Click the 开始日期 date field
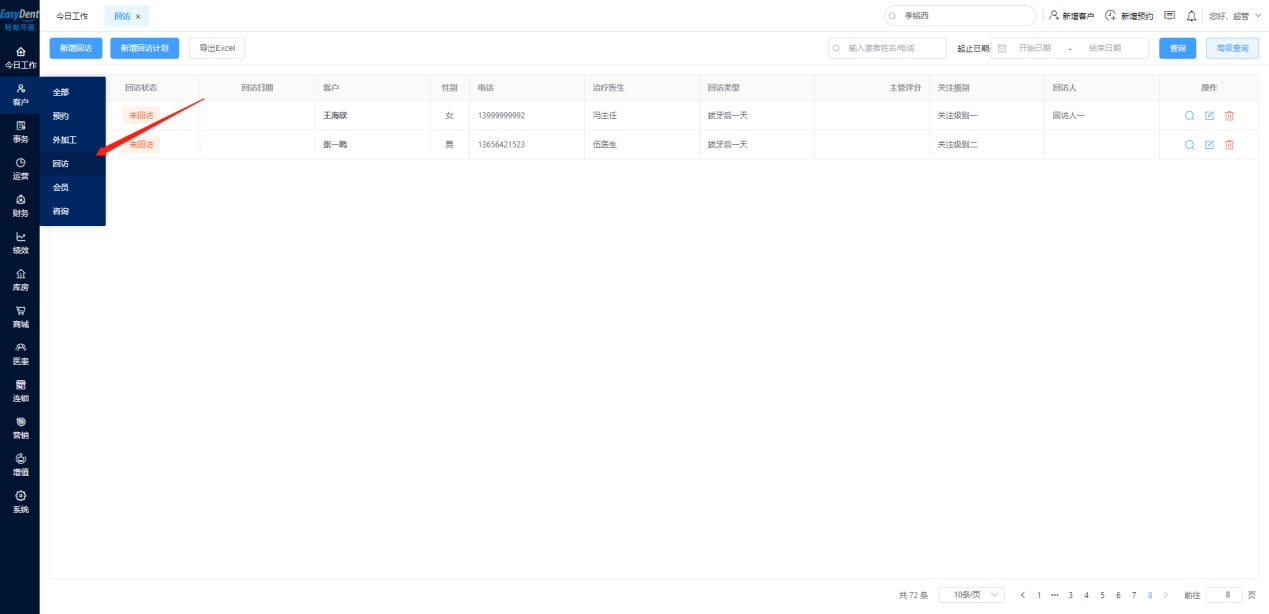Viewport: 1269px width, 614px height. 1035,48
